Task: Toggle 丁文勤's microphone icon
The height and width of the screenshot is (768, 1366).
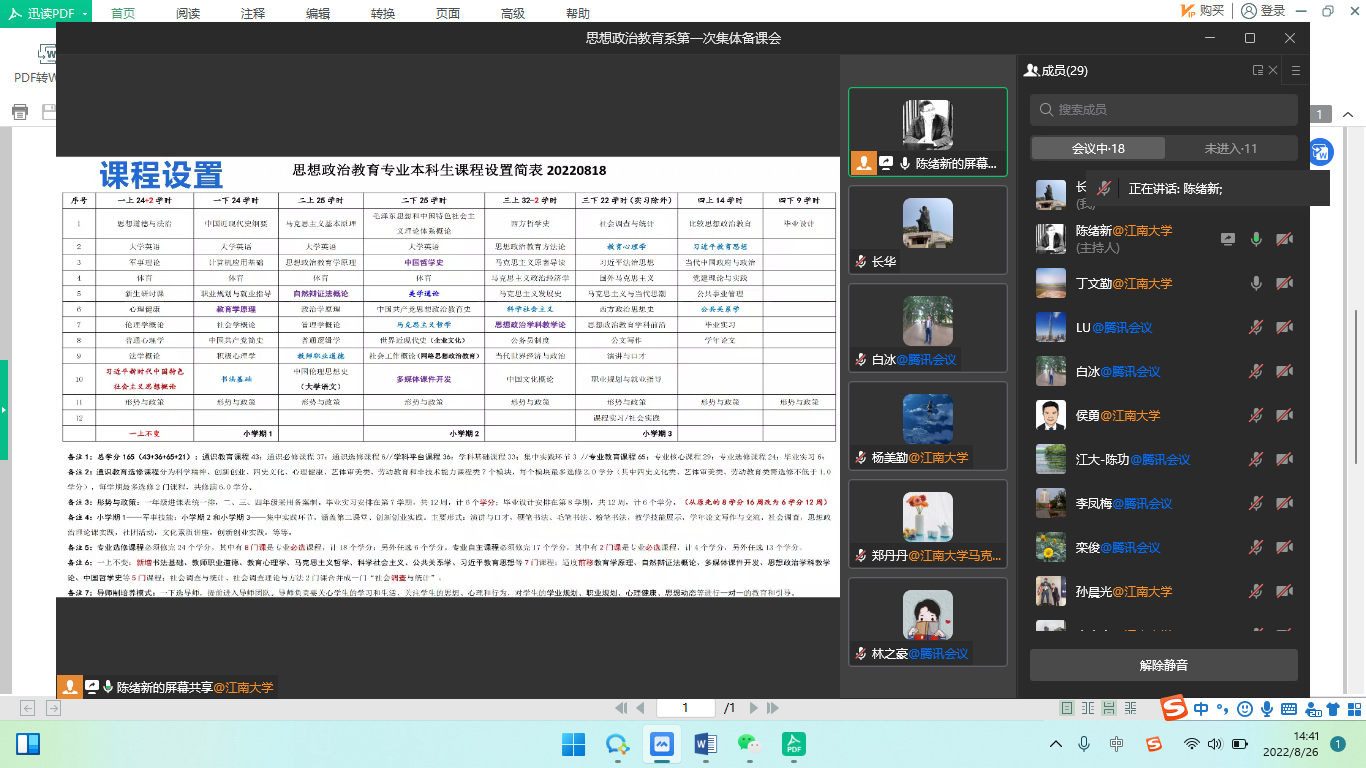Action: point(1256,284)
